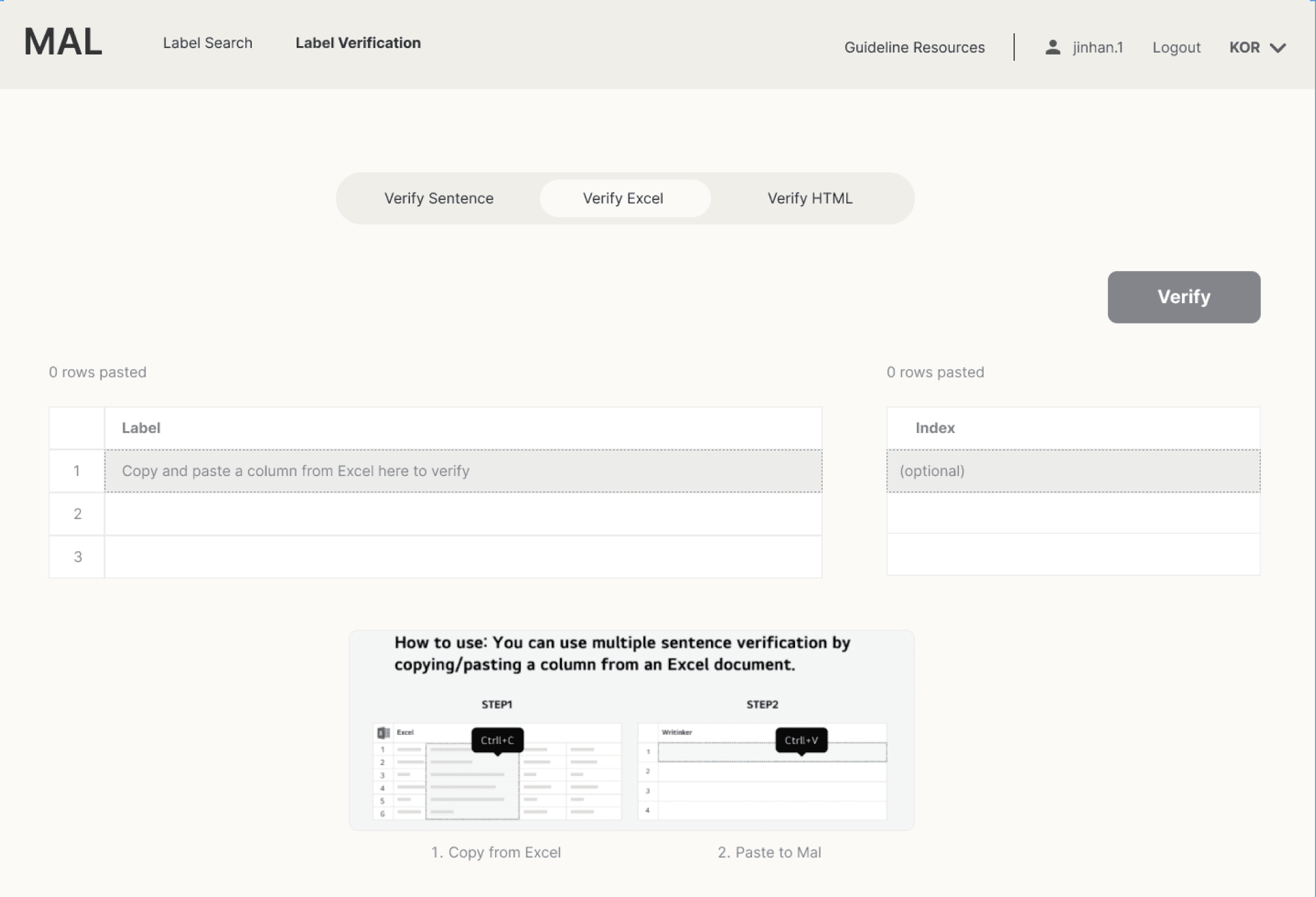Click the Logout link
1316x897 pixels.
click(1176, 47)
